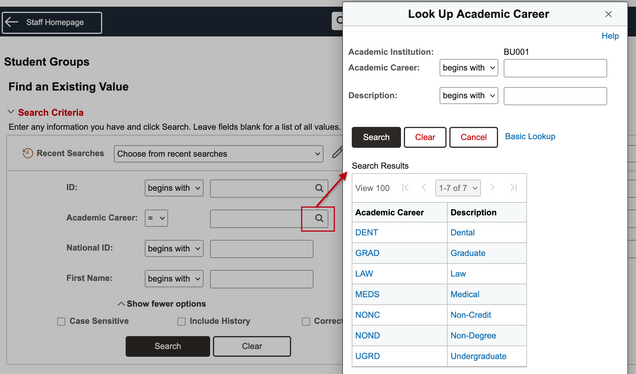Click Clear button in the lookup dialog
636x374 pixels.
[x=425, y=137]
